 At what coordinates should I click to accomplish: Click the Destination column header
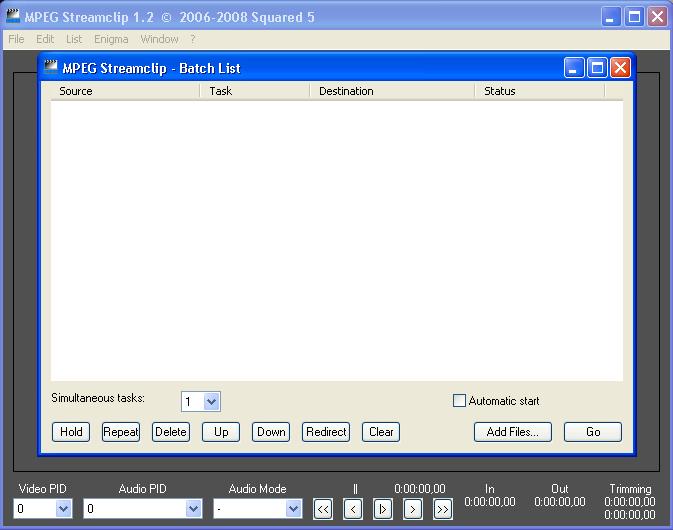(392, 91)
